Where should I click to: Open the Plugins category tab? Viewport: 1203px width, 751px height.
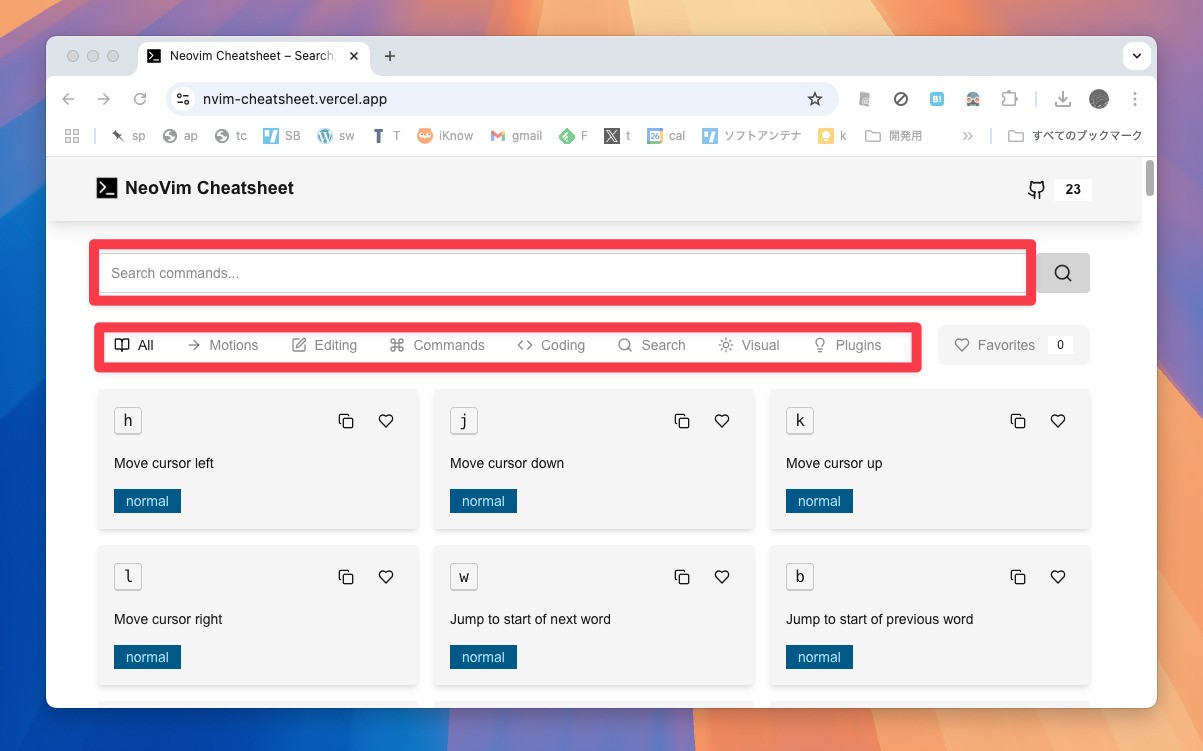tap(847, 345)
